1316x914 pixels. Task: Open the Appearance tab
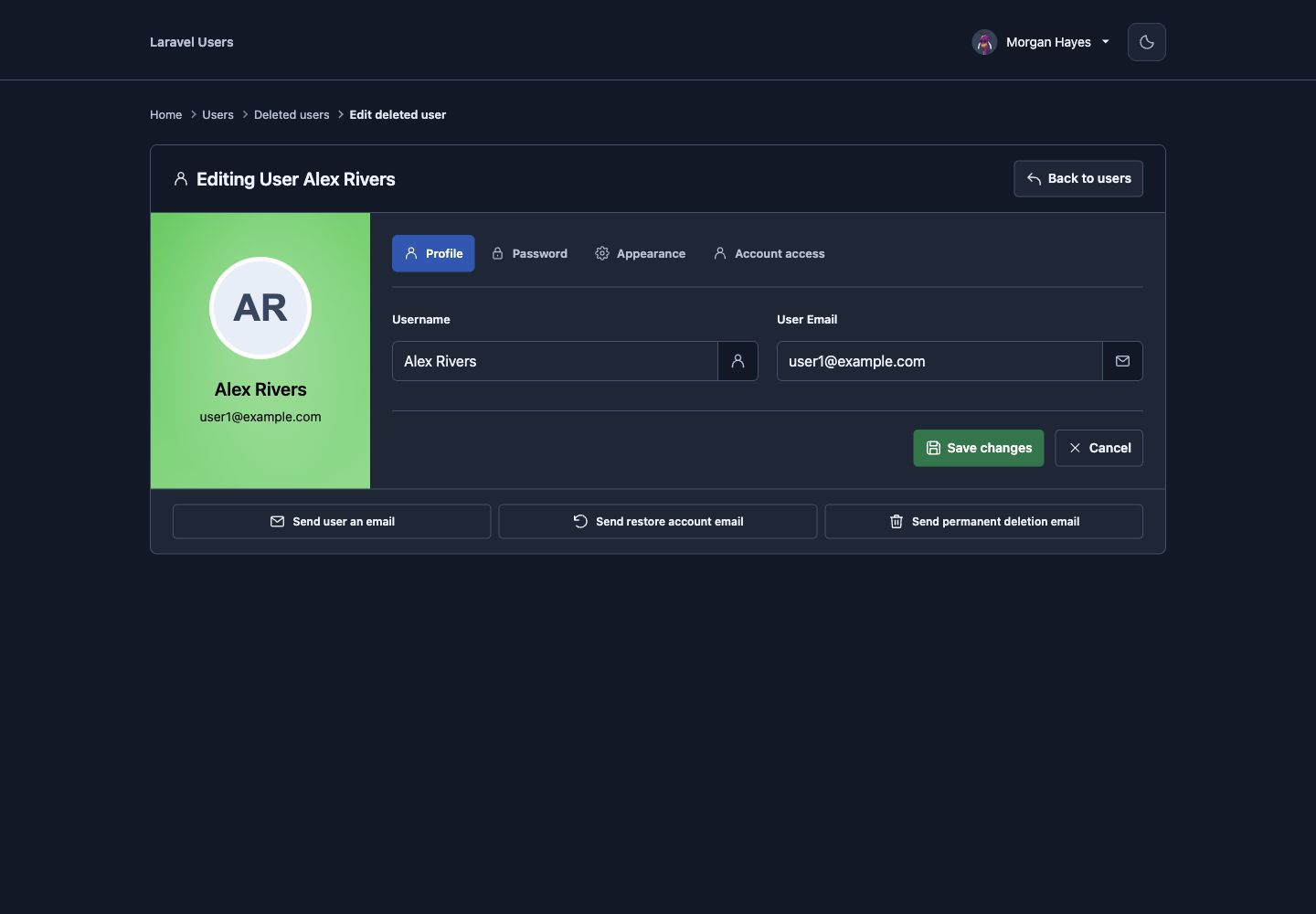tap(640, 253)
